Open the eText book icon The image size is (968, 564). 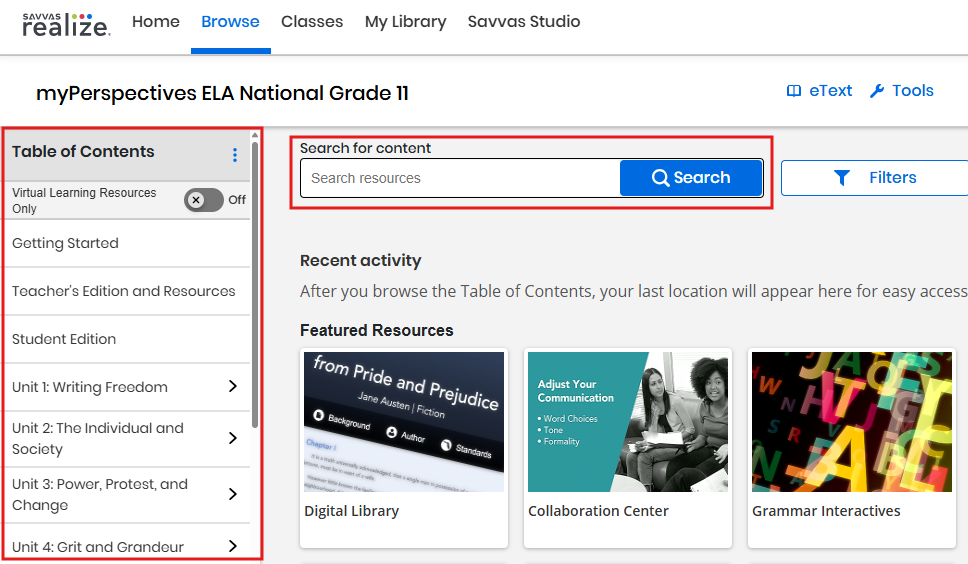[x=794, y=91]
